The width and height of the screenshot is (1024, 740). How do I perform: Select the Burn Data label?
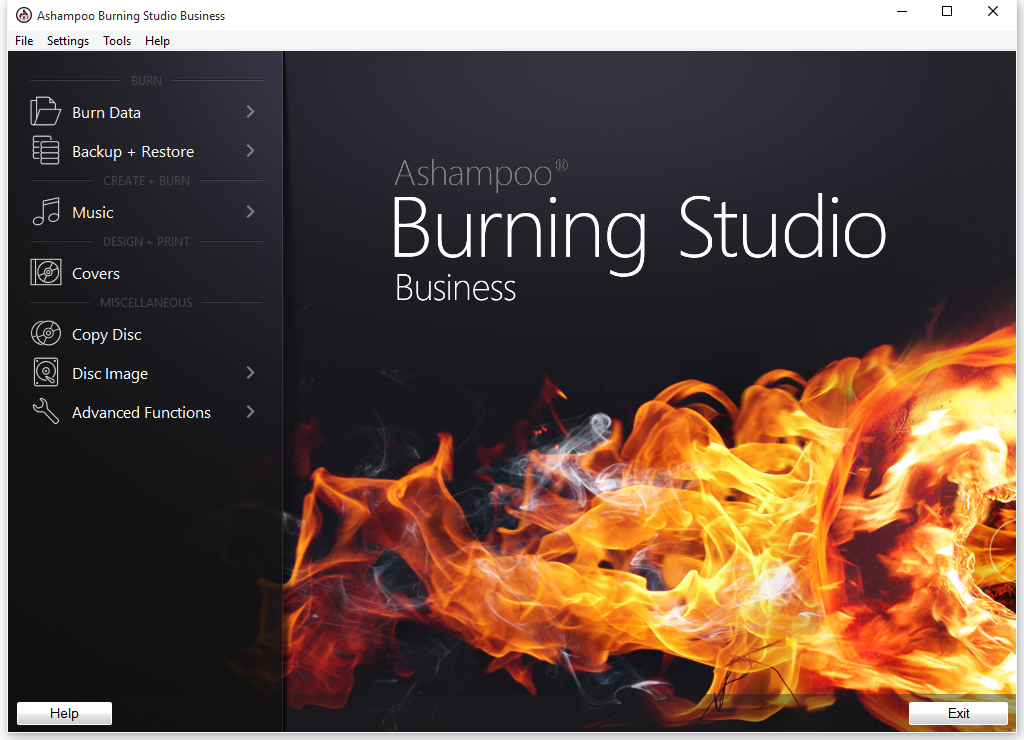coord(106,112)
